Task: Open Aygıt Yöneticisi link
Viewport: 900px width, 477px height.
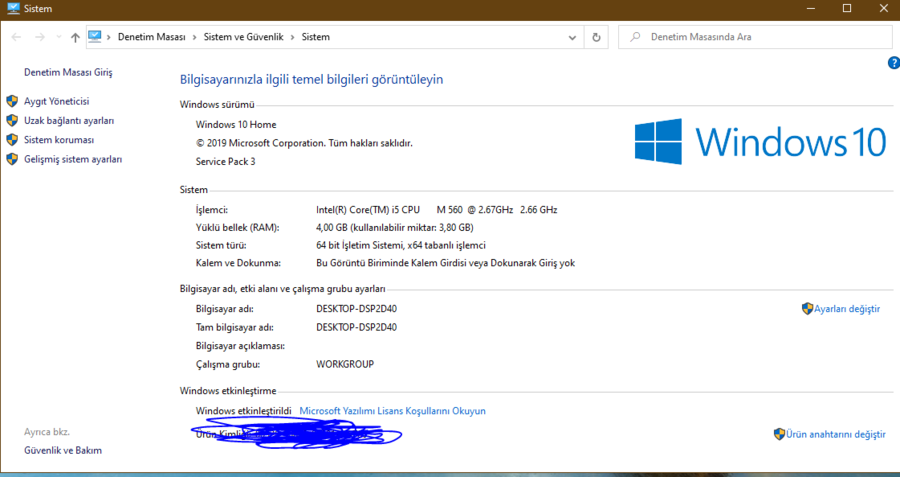Action: click(56, 101)
